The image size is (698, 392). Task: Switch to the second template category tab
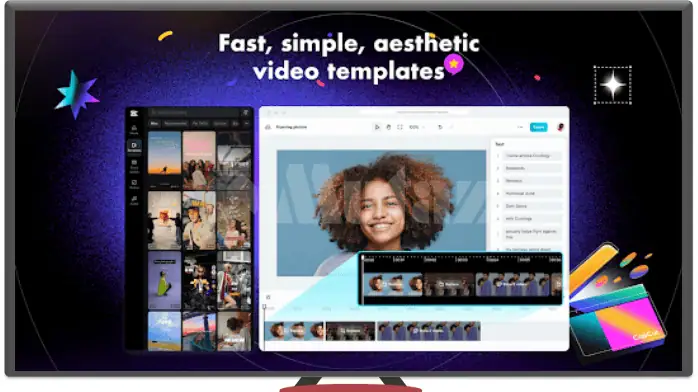coord(175,123)
